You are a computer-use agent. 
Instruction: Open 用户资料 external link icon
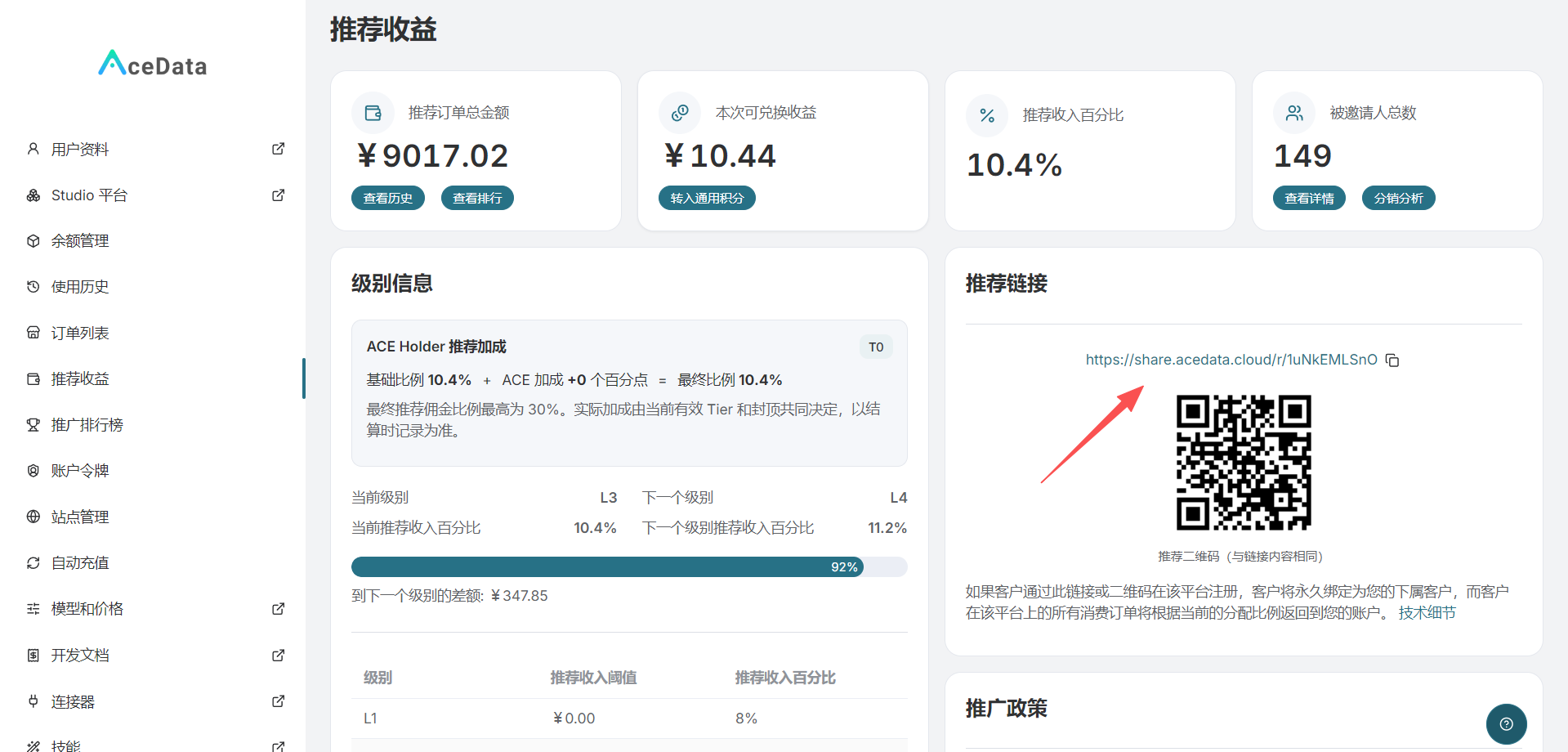[279, 149]
